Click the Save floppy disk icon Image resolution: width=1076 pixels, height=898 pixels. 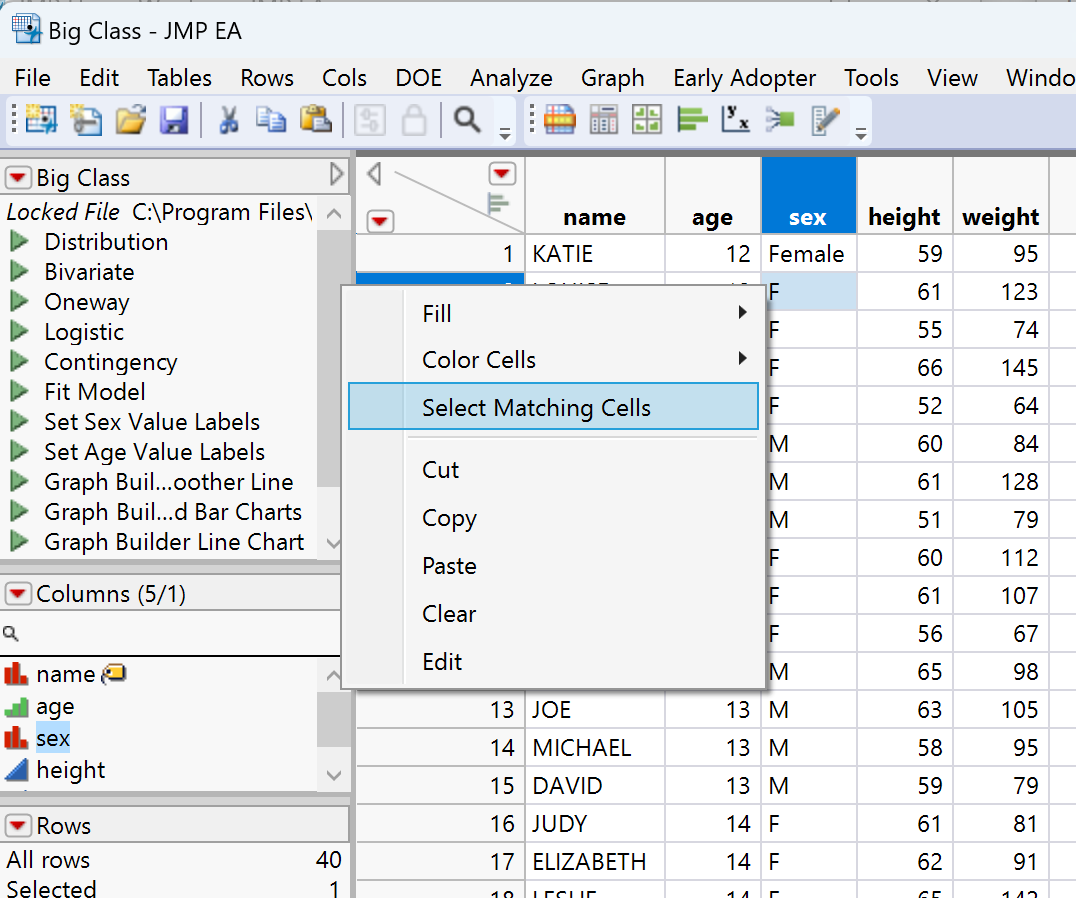(174, 121)
